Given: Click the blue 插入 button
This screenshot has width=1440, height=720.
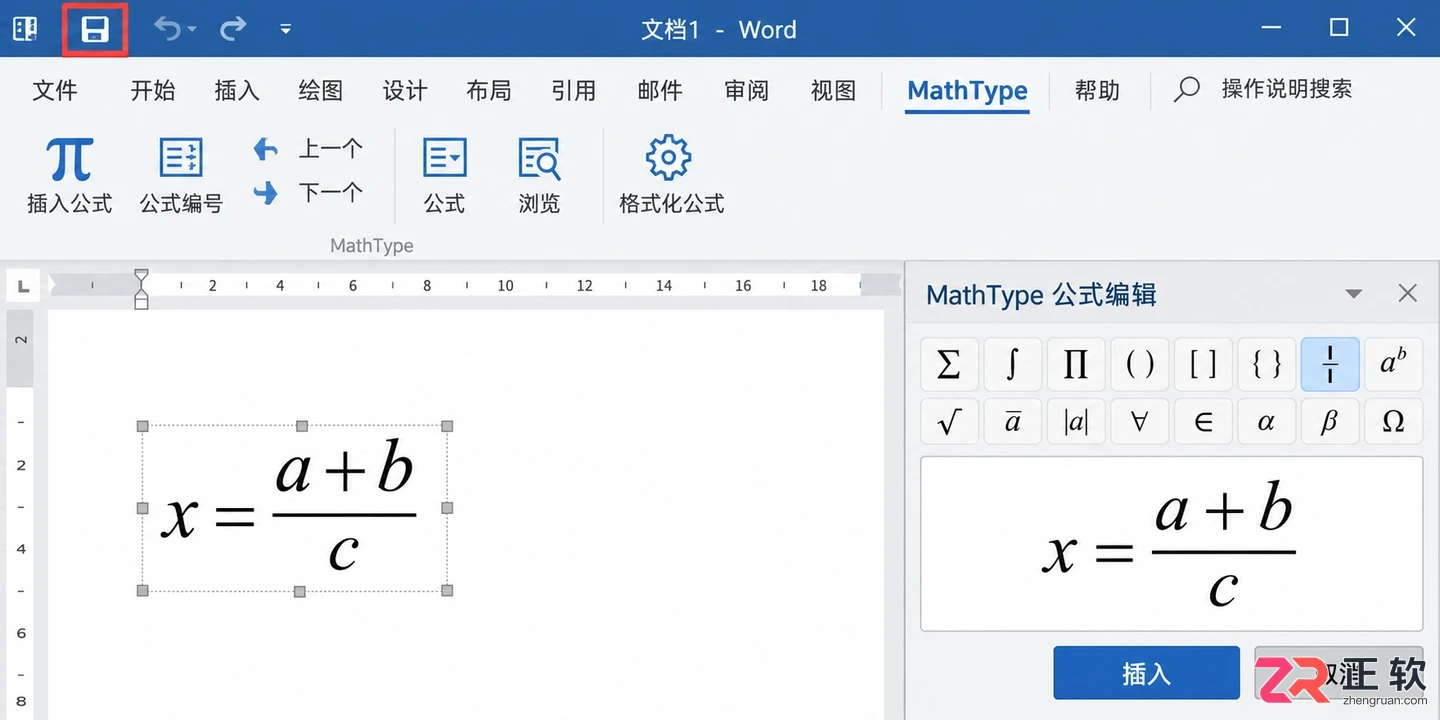Looking at the screenshot, I should click(x=1146, y=673).
